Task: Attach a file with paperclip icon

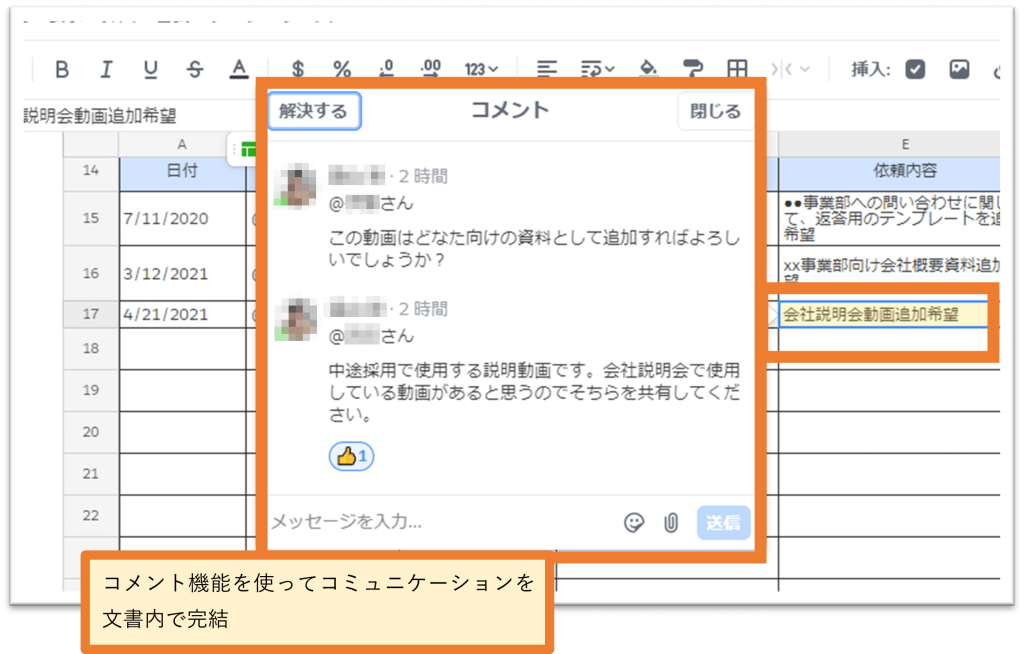Action: pos(671,522)
